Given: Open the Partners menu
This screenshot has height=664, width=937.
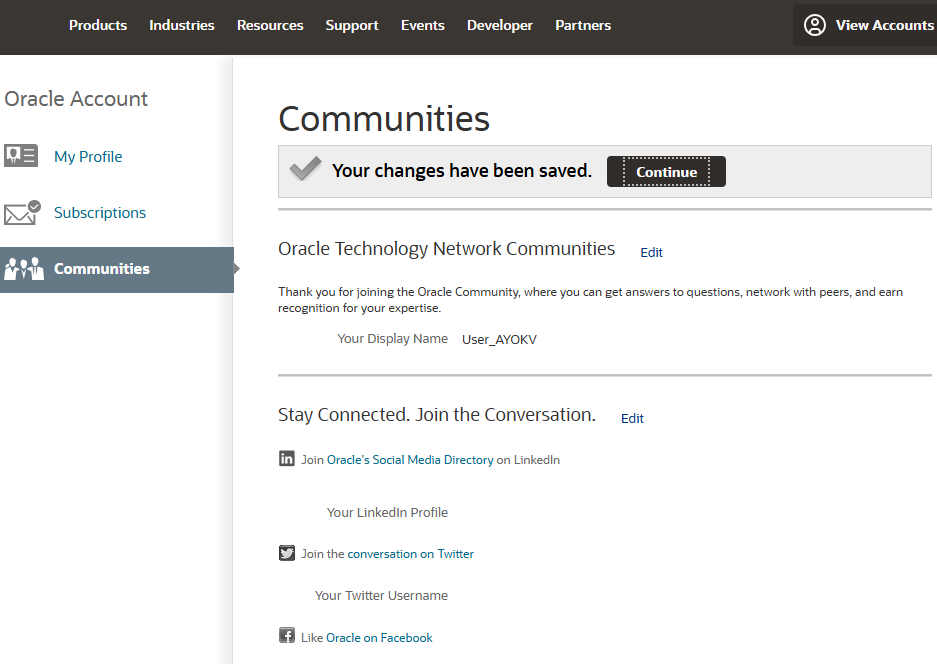Looking at the screenshot, I should point(583,25).
